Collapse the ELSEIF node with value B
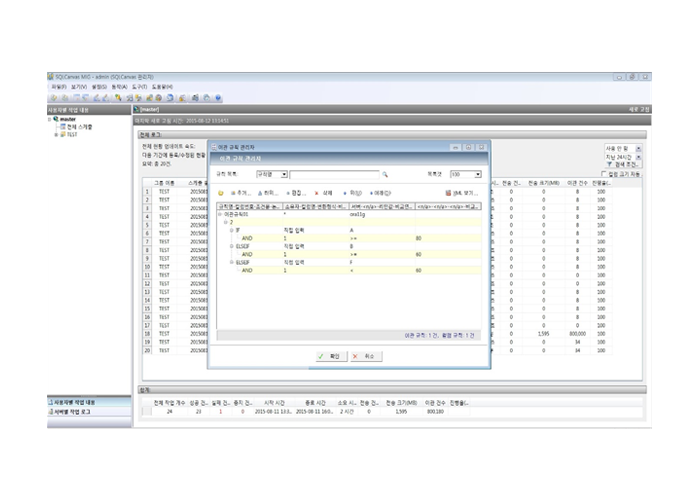 [232, 246]
